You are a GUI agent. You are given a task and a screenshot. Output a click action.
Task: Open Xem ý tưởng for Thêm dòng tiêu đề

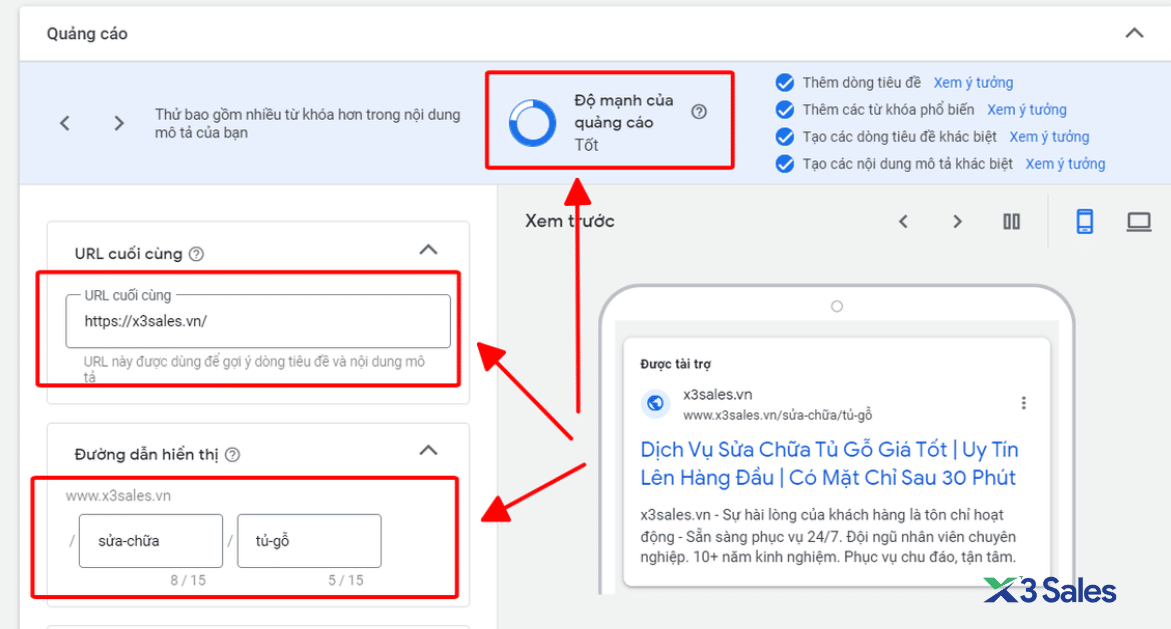click(973, 82)
